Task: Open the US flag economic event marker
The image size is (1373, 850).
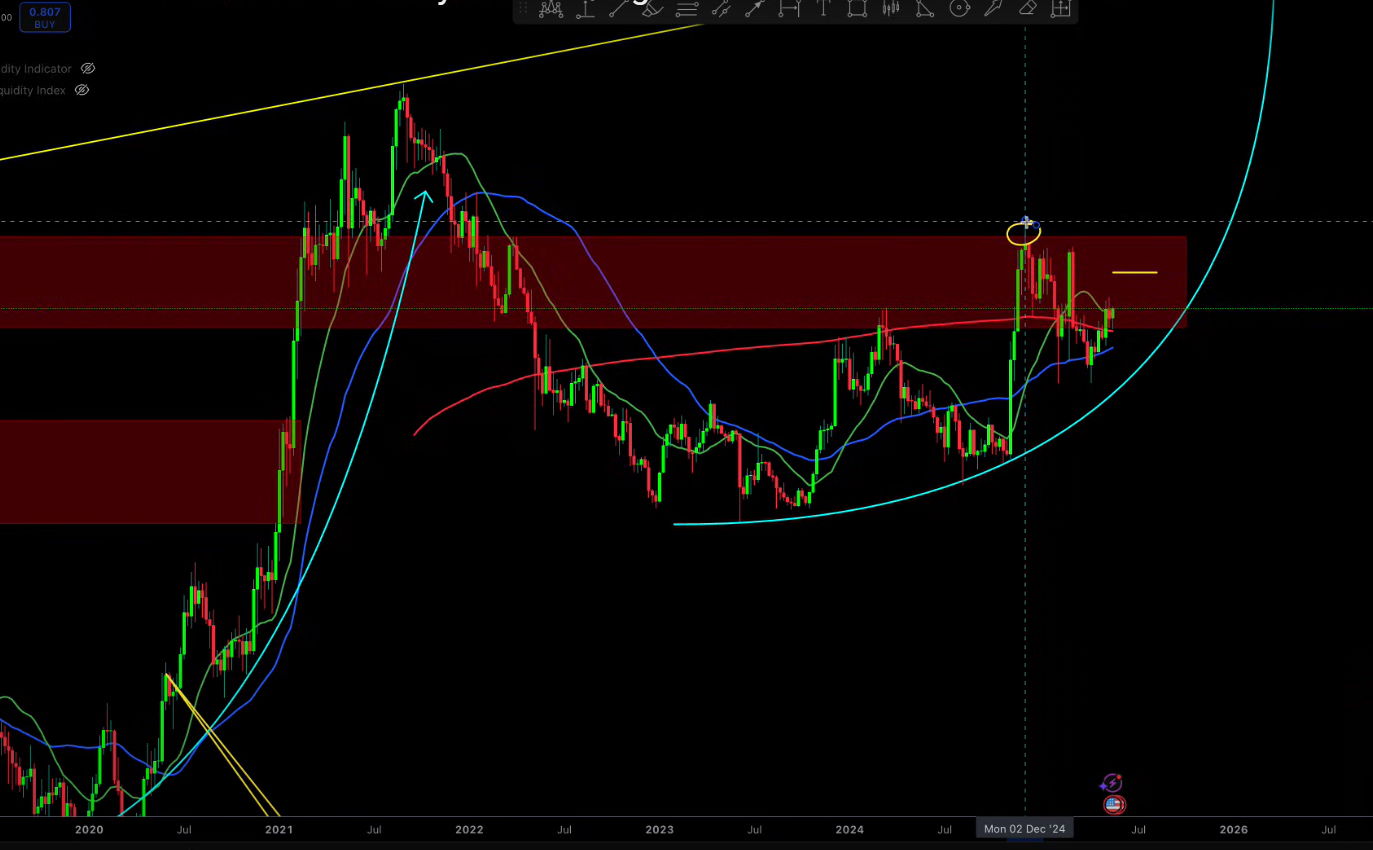Action: tap(1114, 804)
